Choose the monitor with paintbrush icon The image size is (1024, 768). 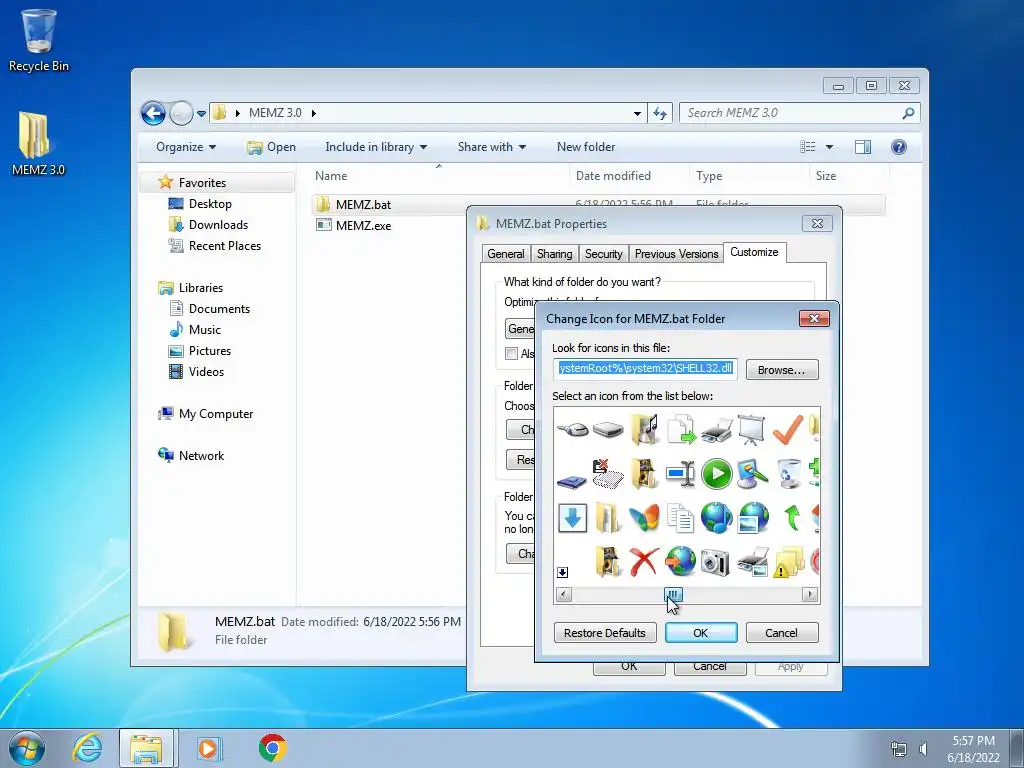752,473
